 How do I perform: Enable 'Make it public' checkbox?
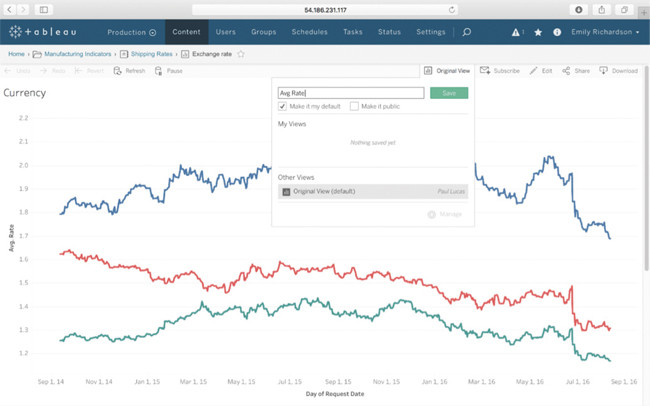(354, 106)
